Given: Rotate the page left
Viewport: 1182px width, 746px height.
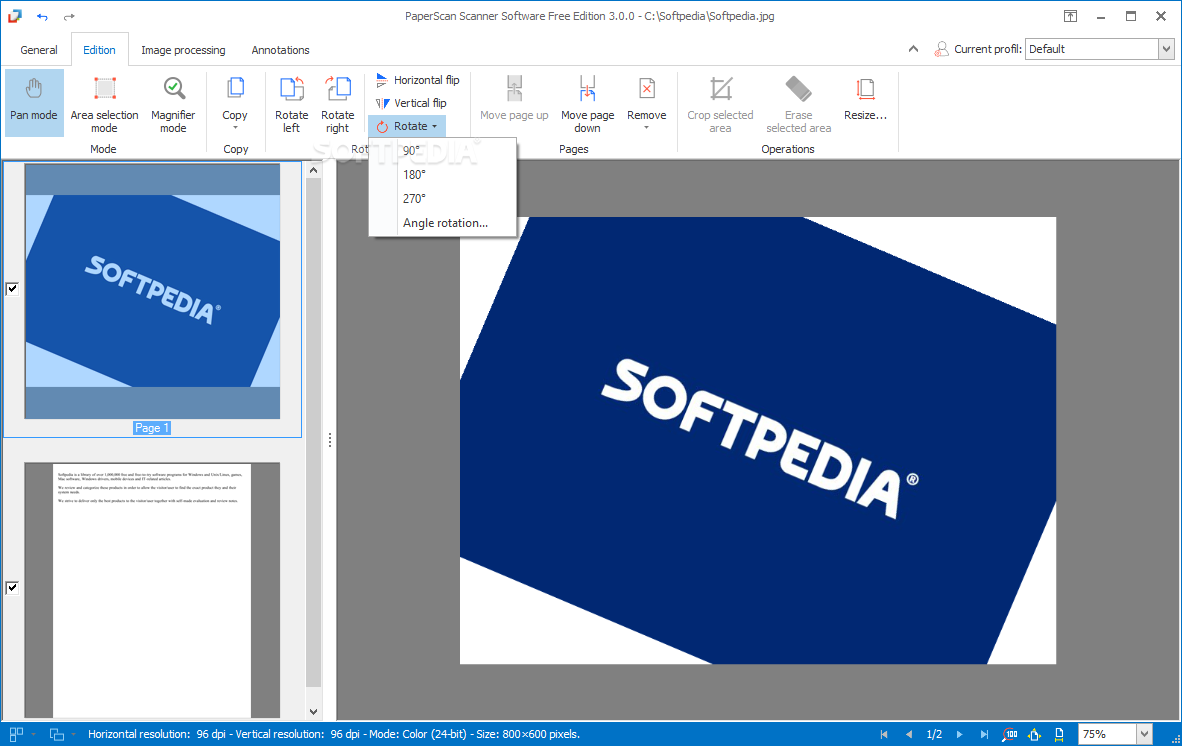Looking at the screenshot, I should pyautogui.click(x=292, y=104).
